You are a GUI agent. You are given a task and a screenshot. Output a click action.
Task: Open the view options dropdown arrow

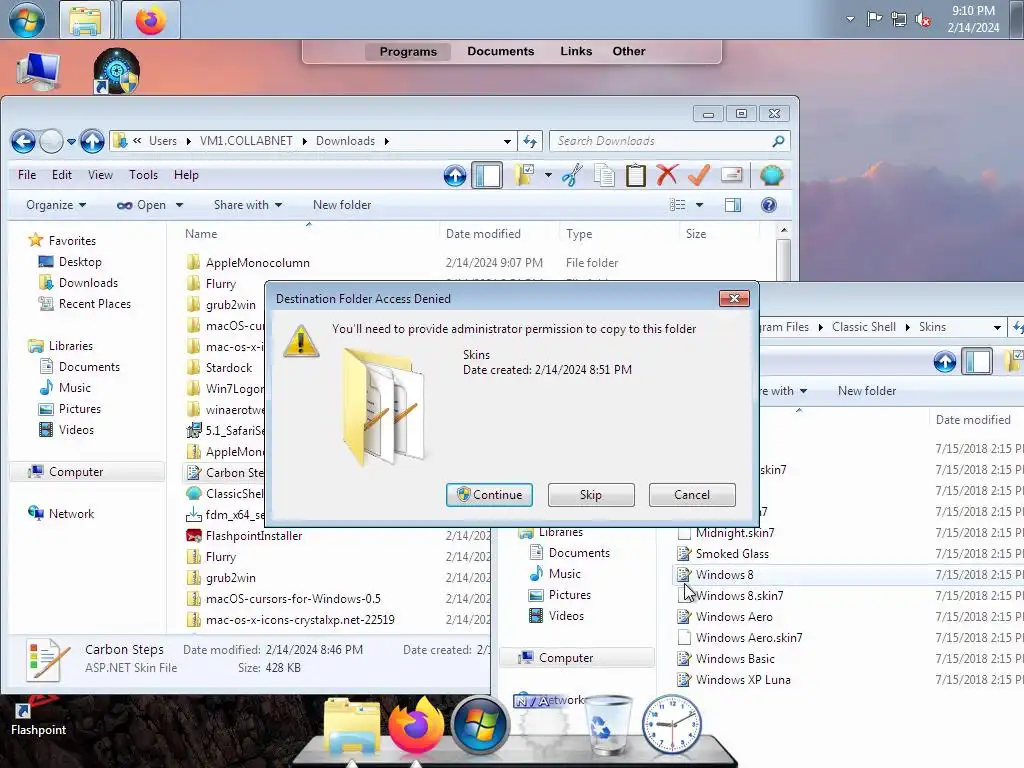coord(699,205)
